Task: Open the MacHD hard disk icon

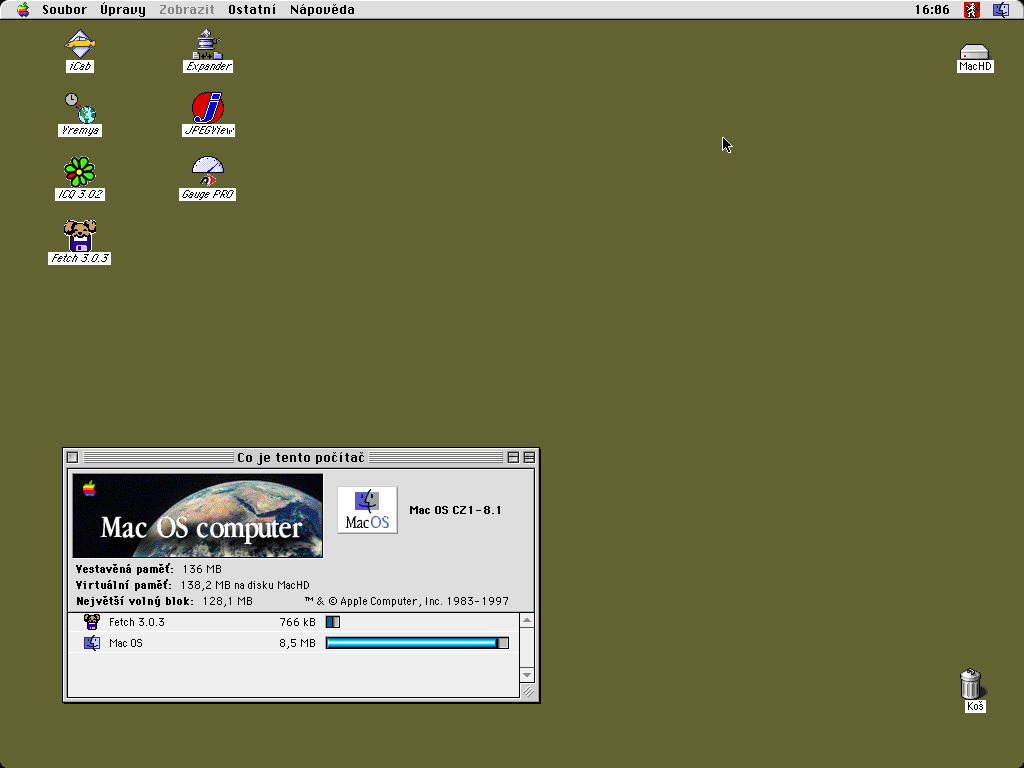Action: tap(974, 52)
